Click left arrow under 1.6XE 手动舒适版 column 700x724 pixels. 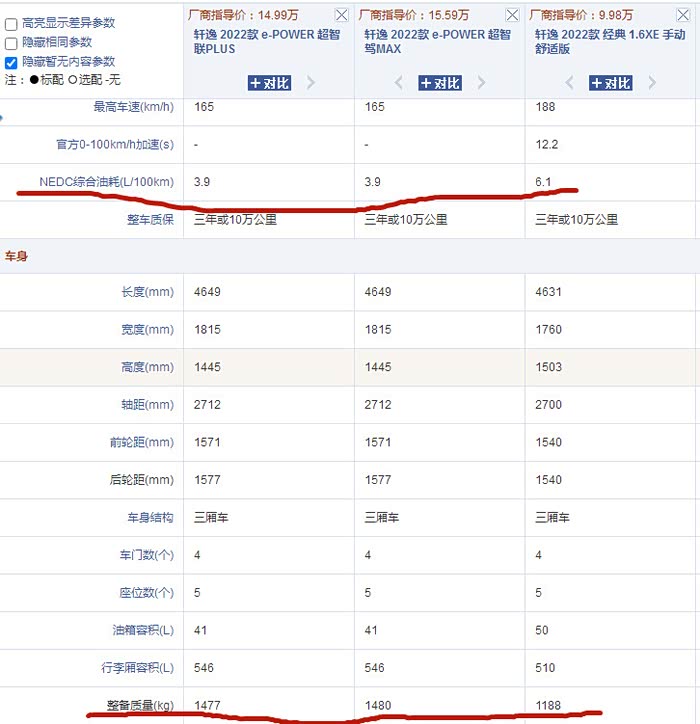(x=570, y=83)
